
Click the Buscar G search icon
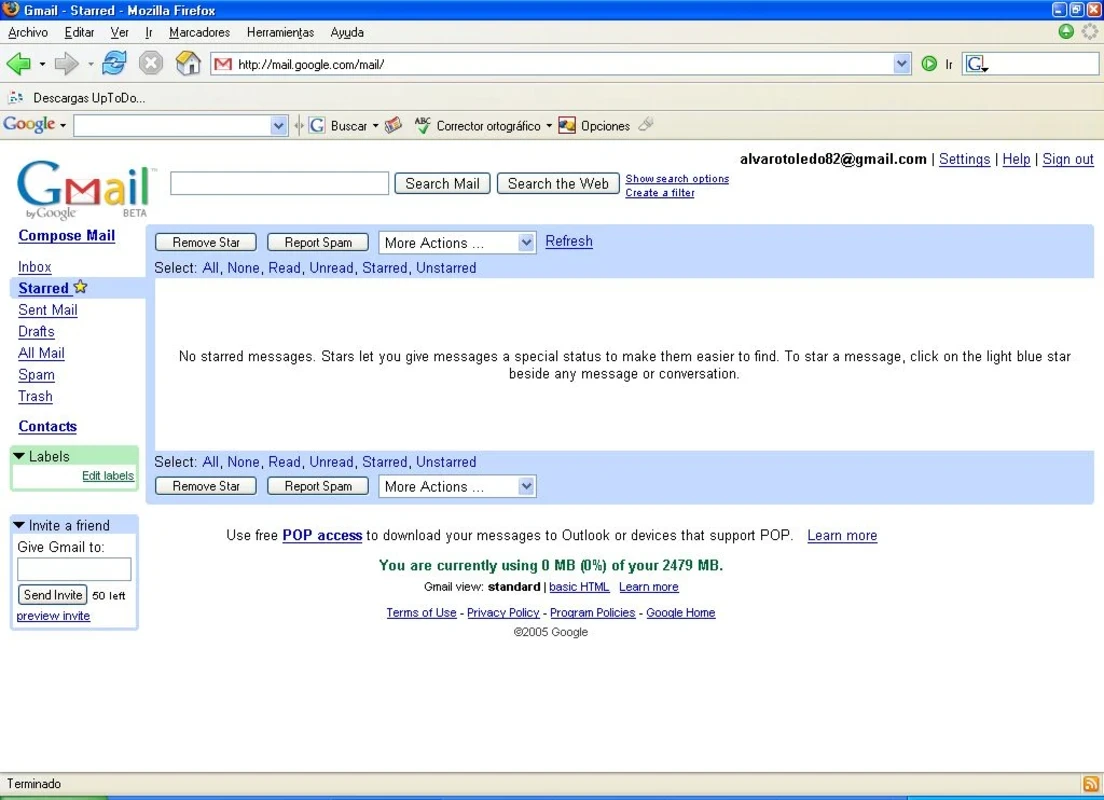point(317,125)
